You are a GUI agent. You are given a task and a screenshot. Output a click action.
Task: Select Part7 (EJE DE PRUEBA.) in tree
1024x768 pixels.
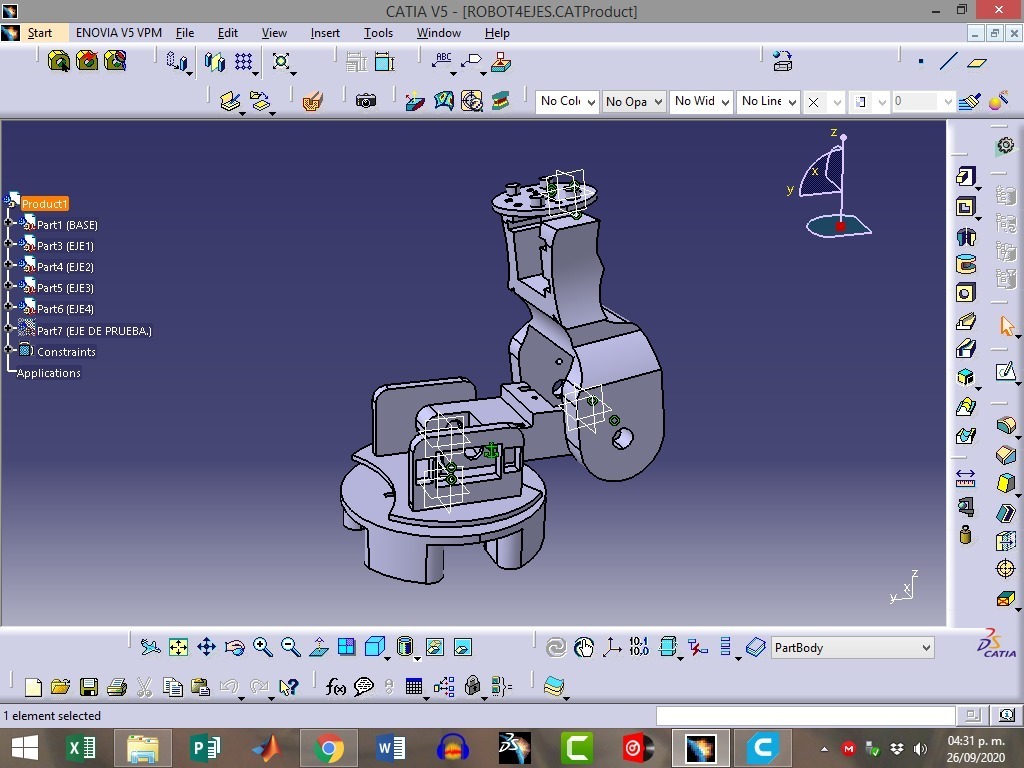tap(93, 331)
